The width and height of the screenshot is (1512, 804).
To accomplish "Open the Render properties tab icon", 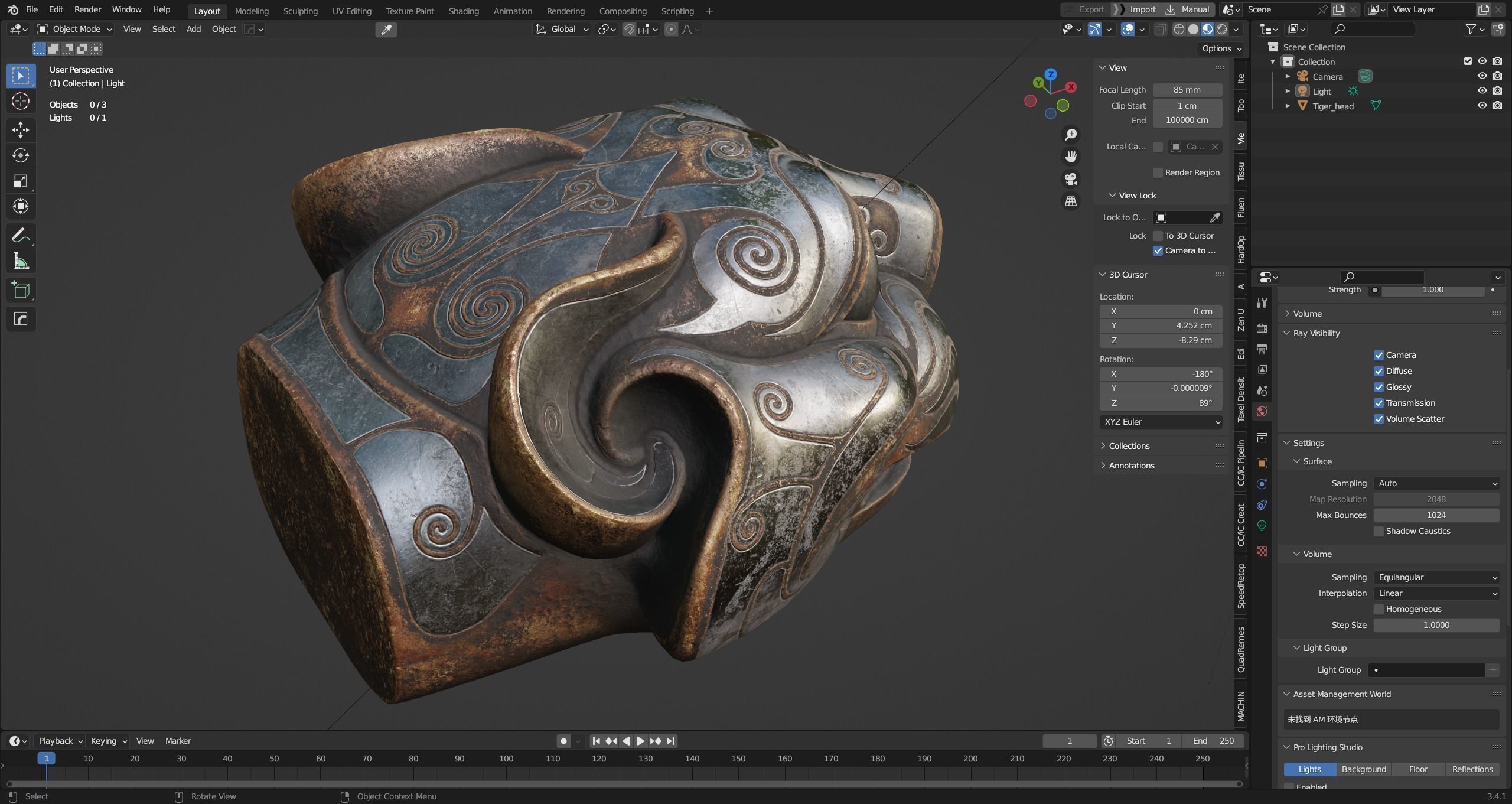I will [1262, 328].
